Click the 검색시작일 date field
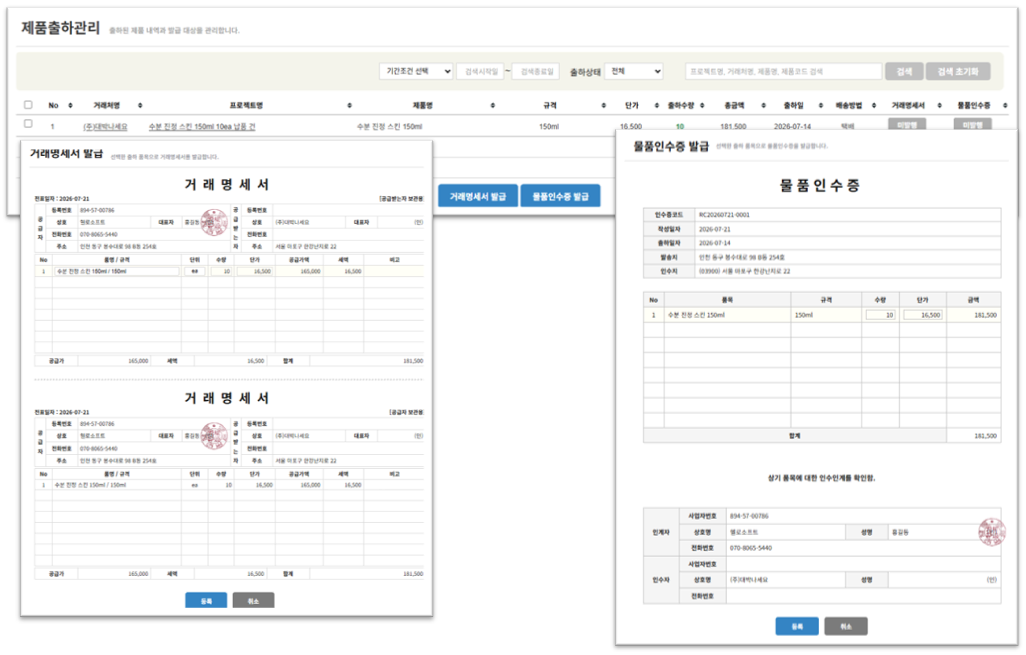 coord(480,71)
